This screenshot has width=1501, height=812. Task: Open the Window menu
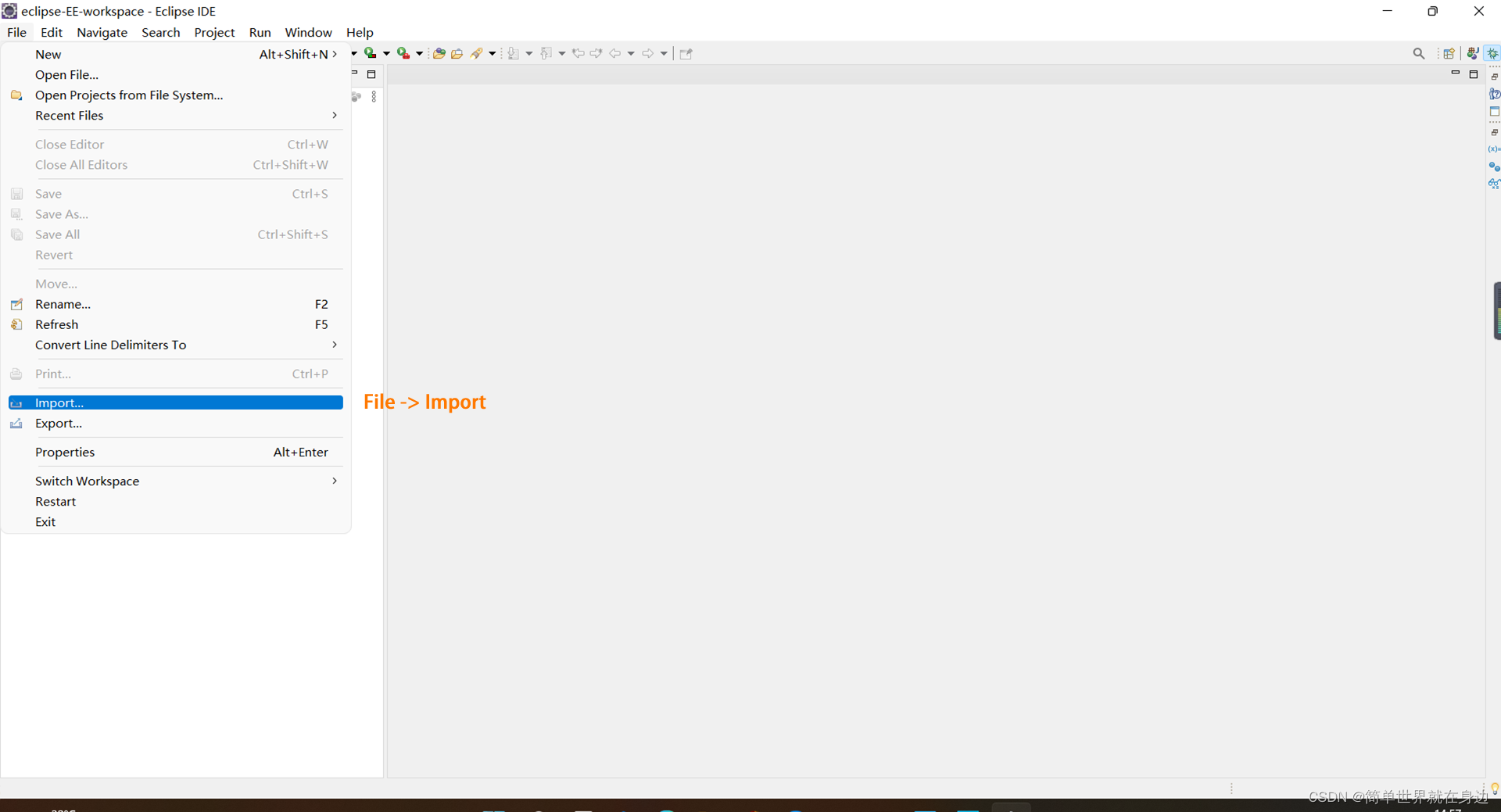308,32
